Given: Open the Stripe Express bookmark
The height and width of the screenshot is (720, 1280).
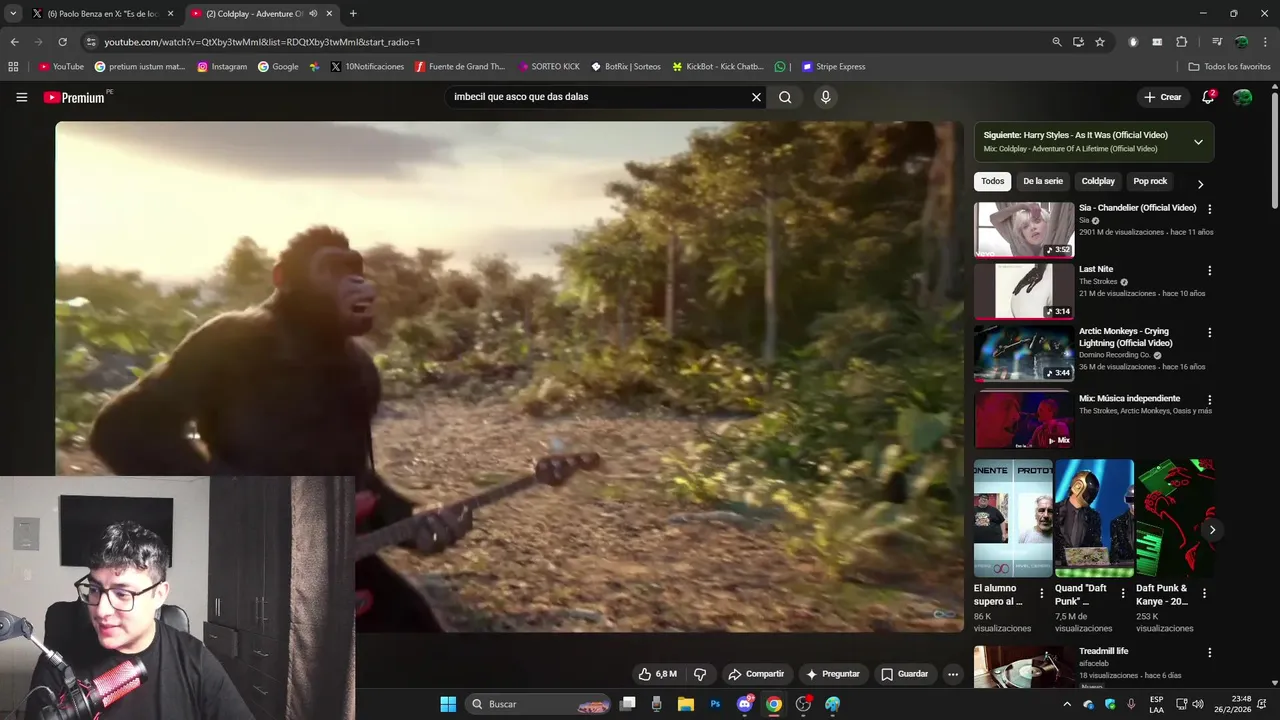Looking at the screenshot, I should coord(833,67).
